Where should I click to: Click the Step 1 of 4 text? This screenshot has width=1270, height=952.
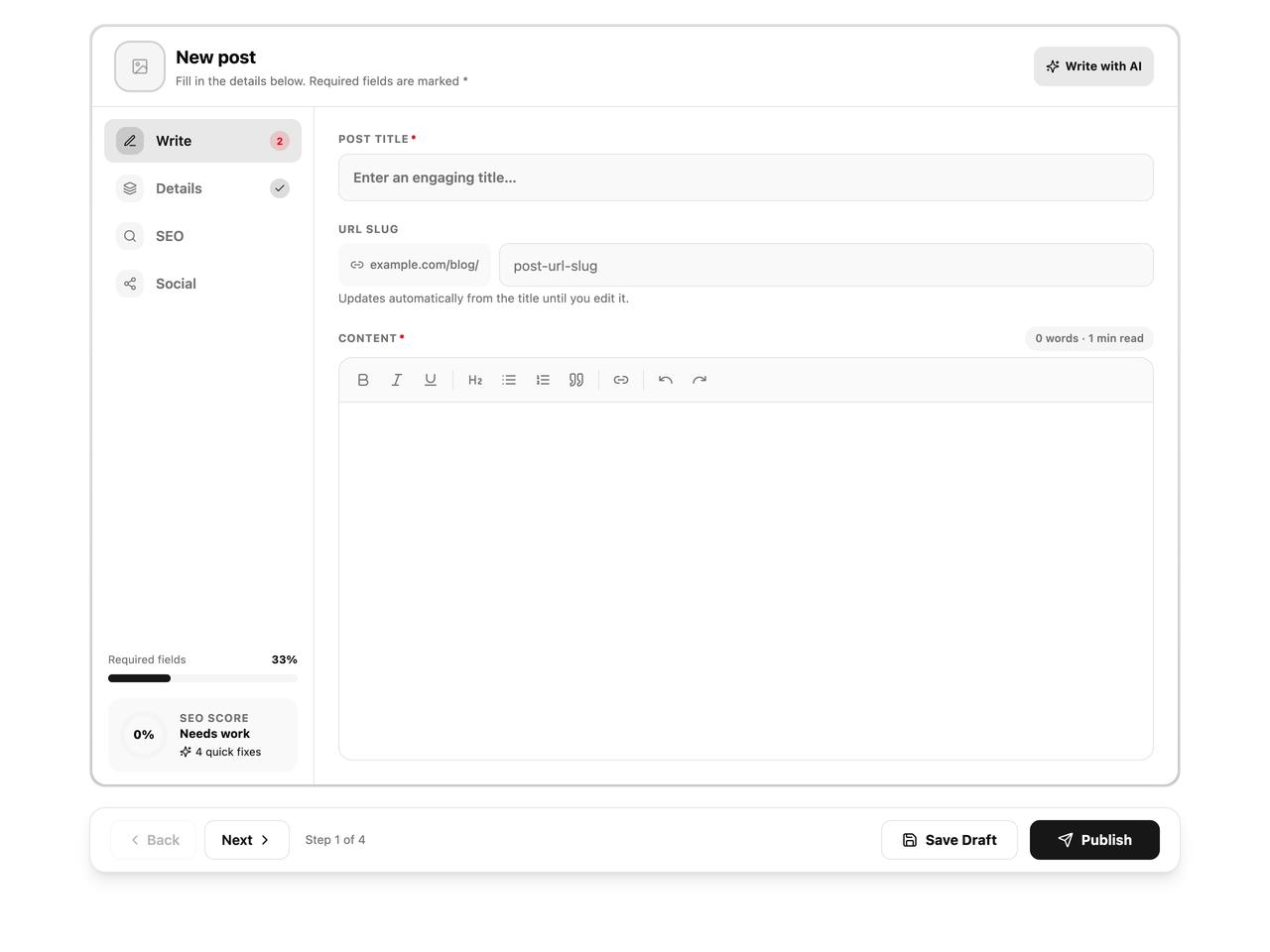click(335, 840)
